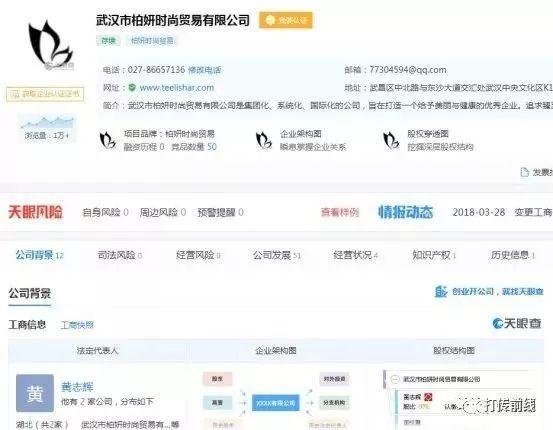
Task: Click butterfly icon next to 企业架构图
Action: [x=264, y=140]
